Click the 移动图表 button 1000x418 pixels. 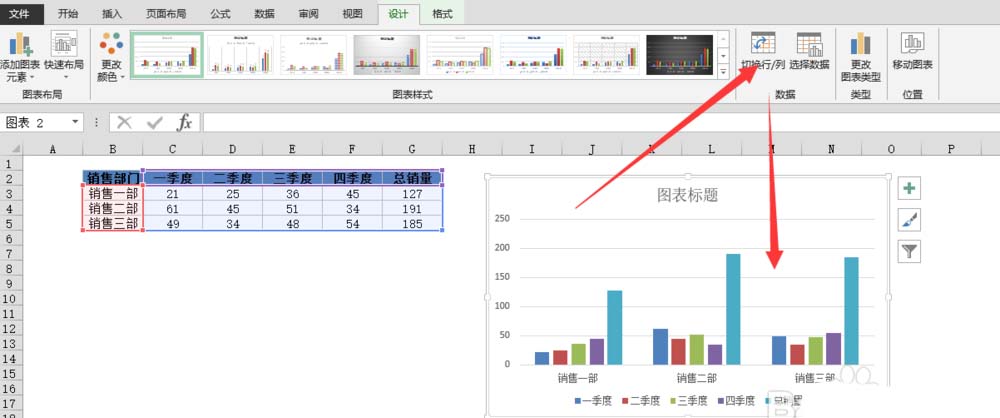913,52
